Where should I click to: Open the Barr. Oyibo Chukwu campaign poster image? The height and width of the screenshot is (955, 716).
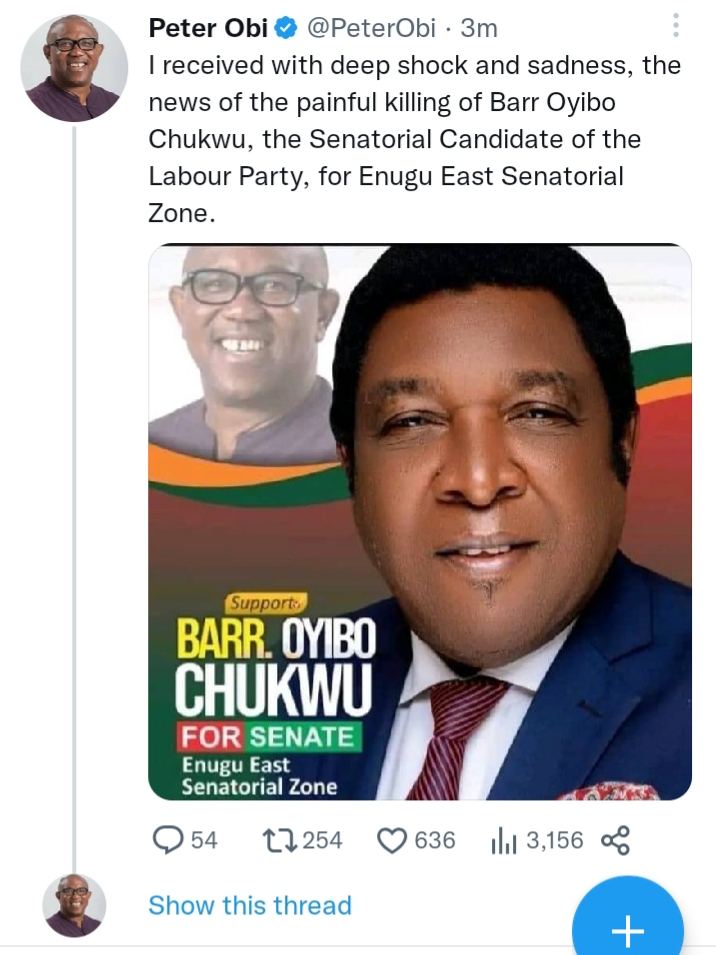[420, 522]
